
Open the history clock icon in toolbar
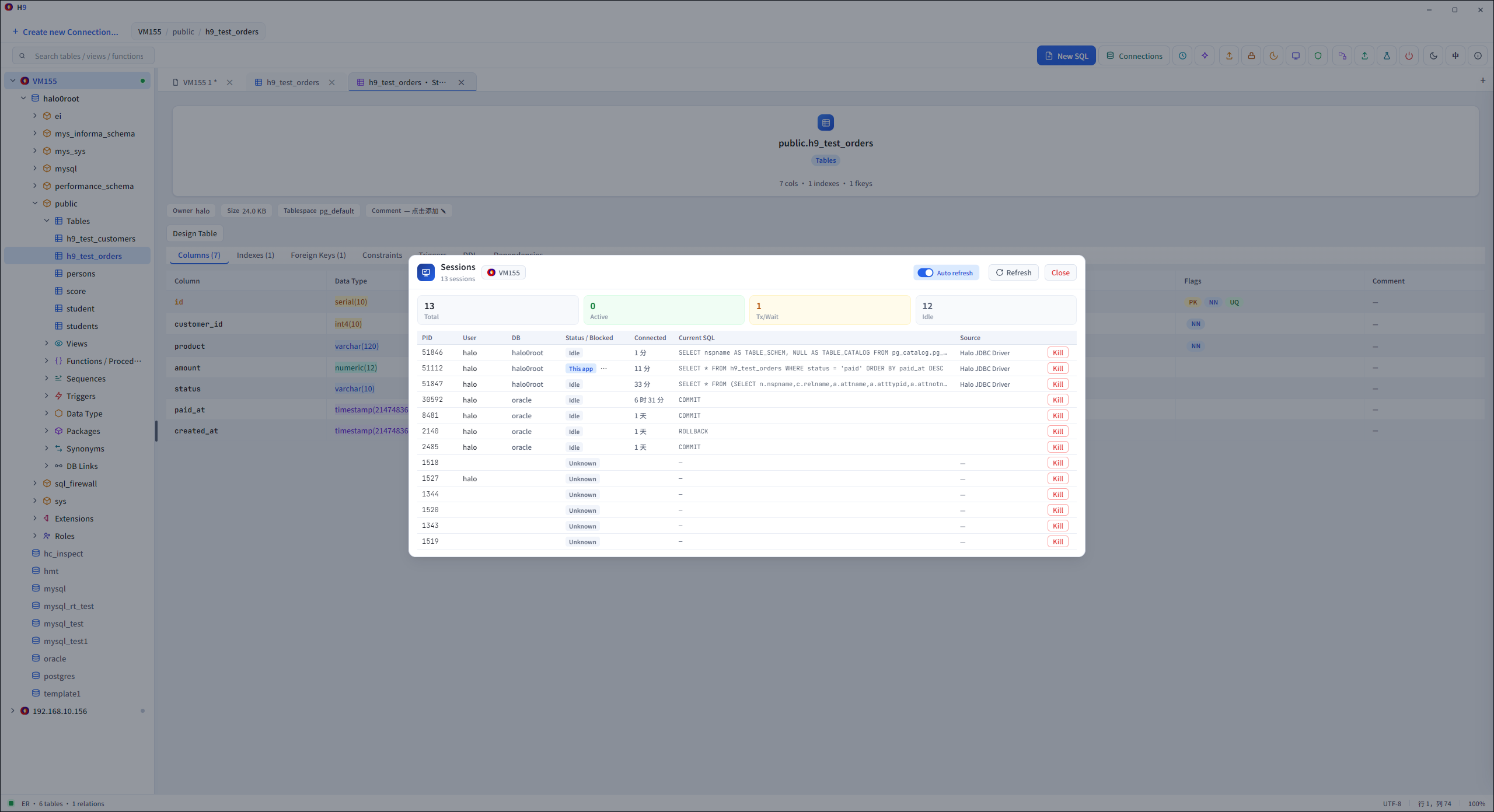(1182, 56)
